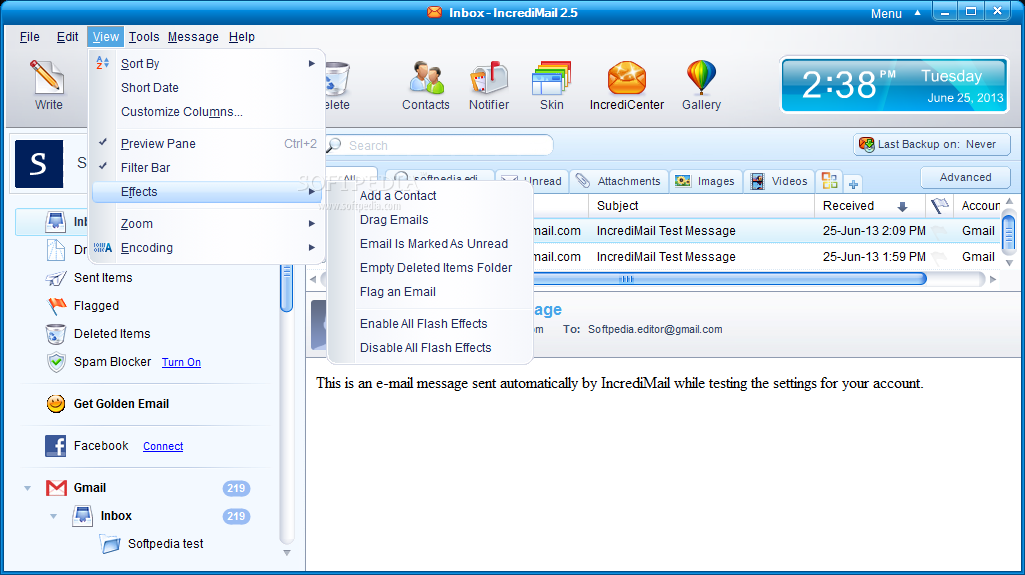Click the Spam Blocker shield icon
Image resolution: width=1025 pixels, height=575 pixels.
pos(57,362)
